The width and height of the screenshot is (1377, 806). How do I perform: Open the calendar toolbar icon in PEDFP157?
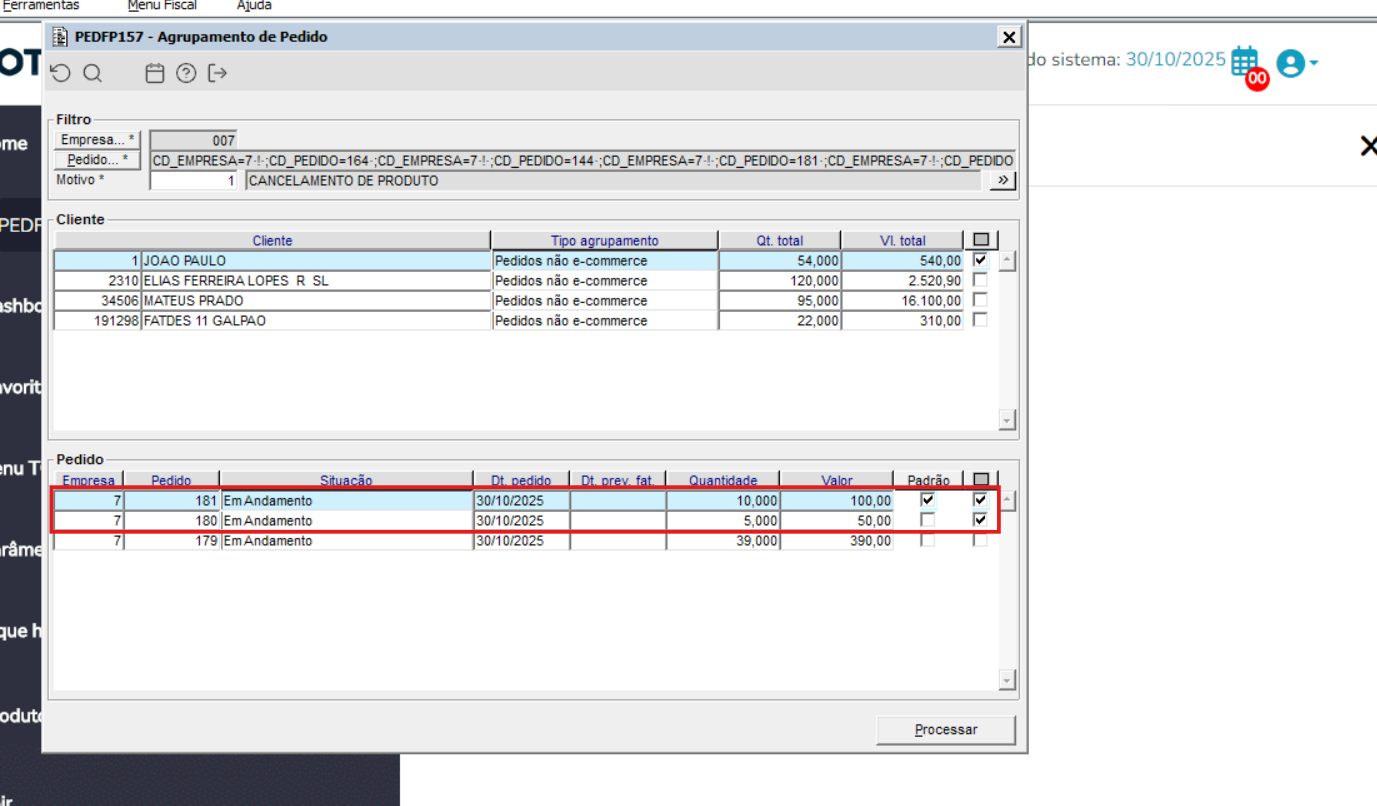(x=155, y=73)
